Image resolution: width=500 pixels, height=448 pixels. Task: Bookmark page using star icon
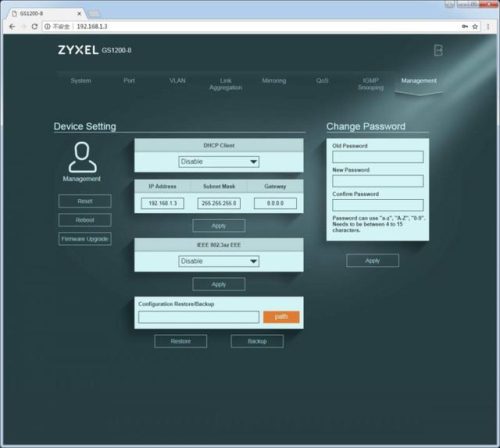click(x=475, y=26)
